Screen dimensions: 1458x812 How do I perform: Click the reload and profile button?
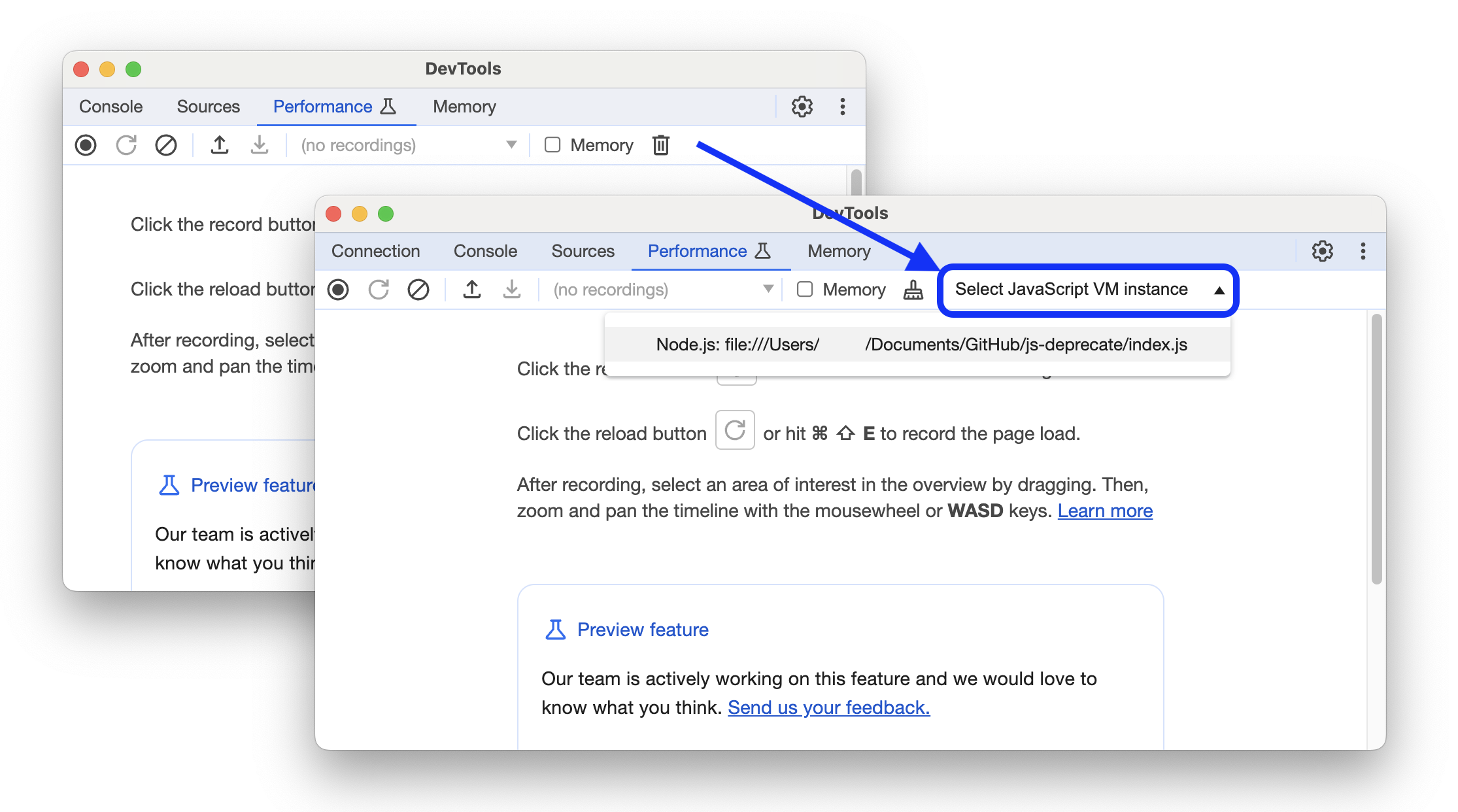pos(378,290)
